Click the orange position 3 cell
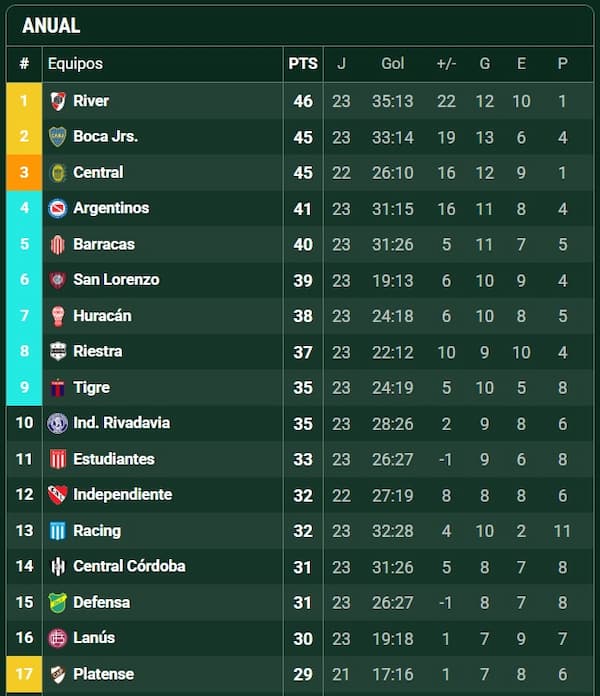This screenshot has height=696, width=600. (x=24, y=173)
